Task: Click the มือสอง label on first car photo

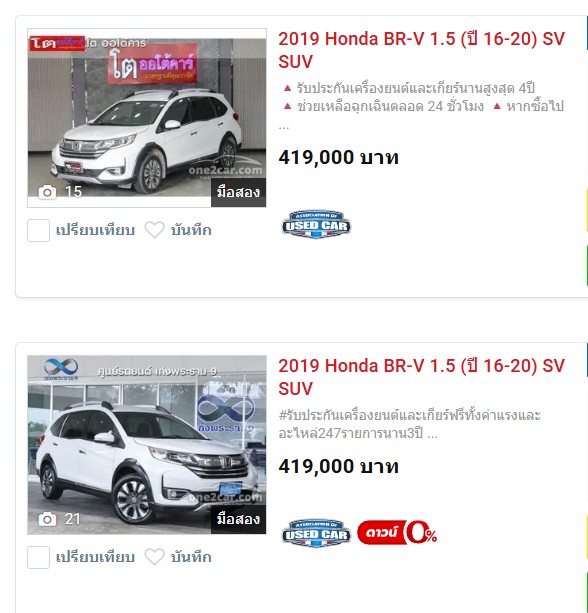Action: 238,192
